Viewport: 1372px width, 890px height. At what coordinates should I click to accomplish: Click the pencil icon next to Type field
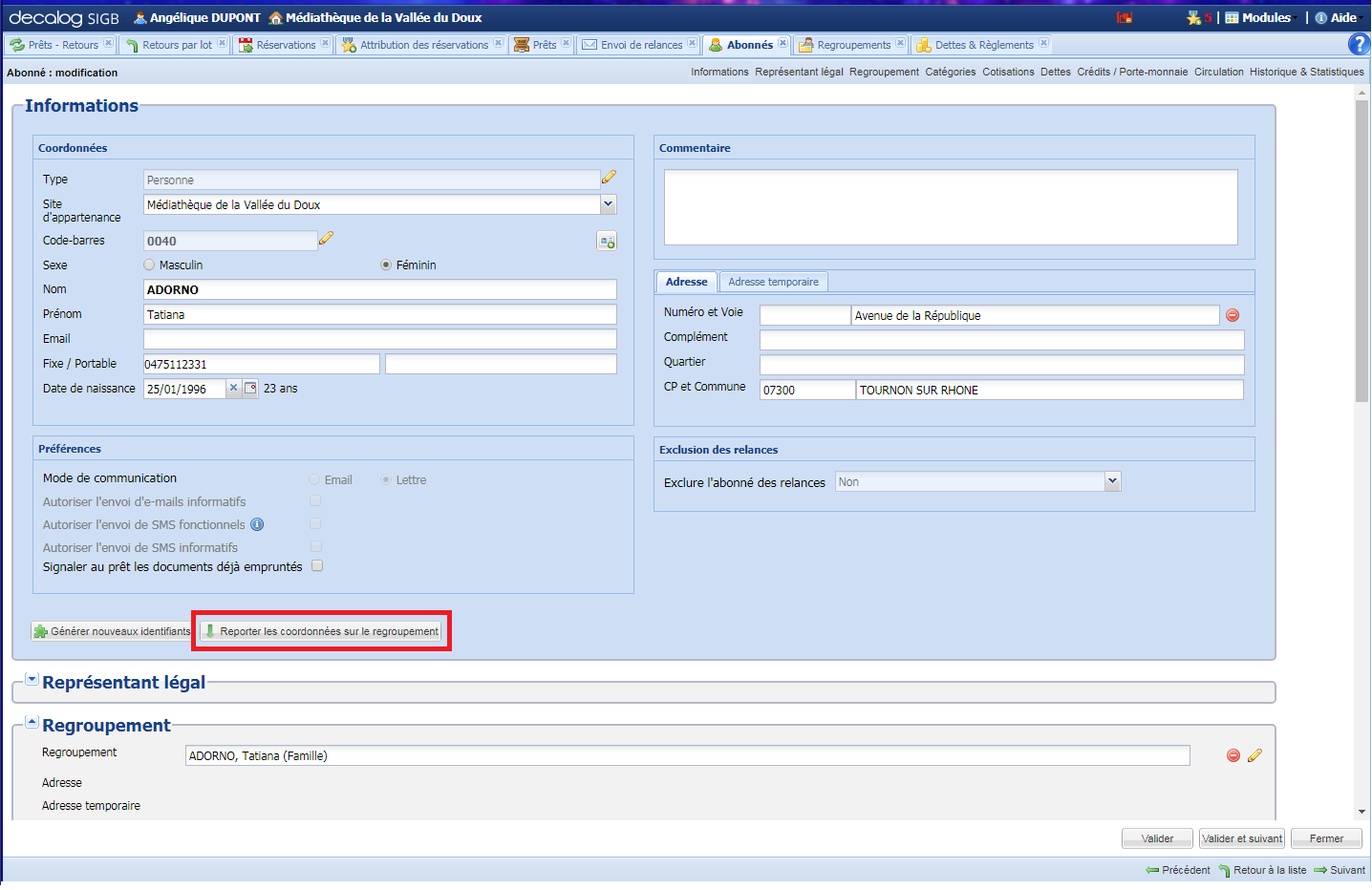coord(609,178)
